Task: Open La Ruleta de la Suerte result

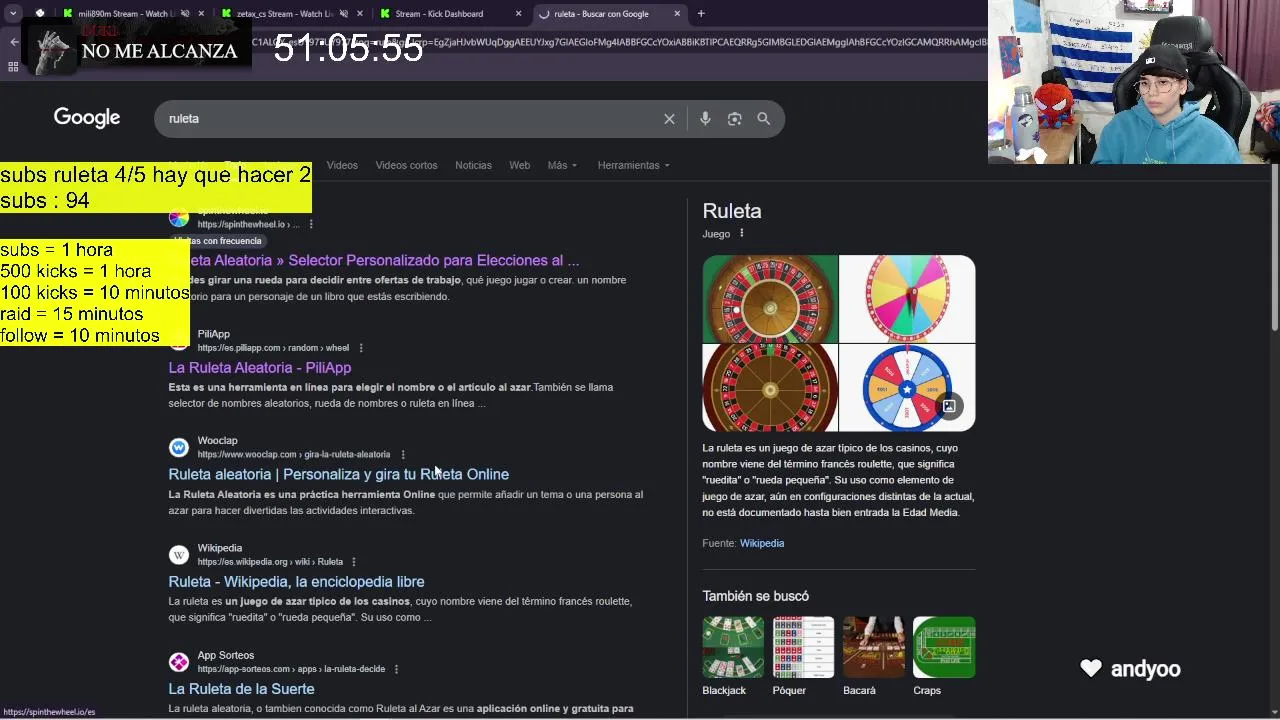Action: tap(241, 689)
